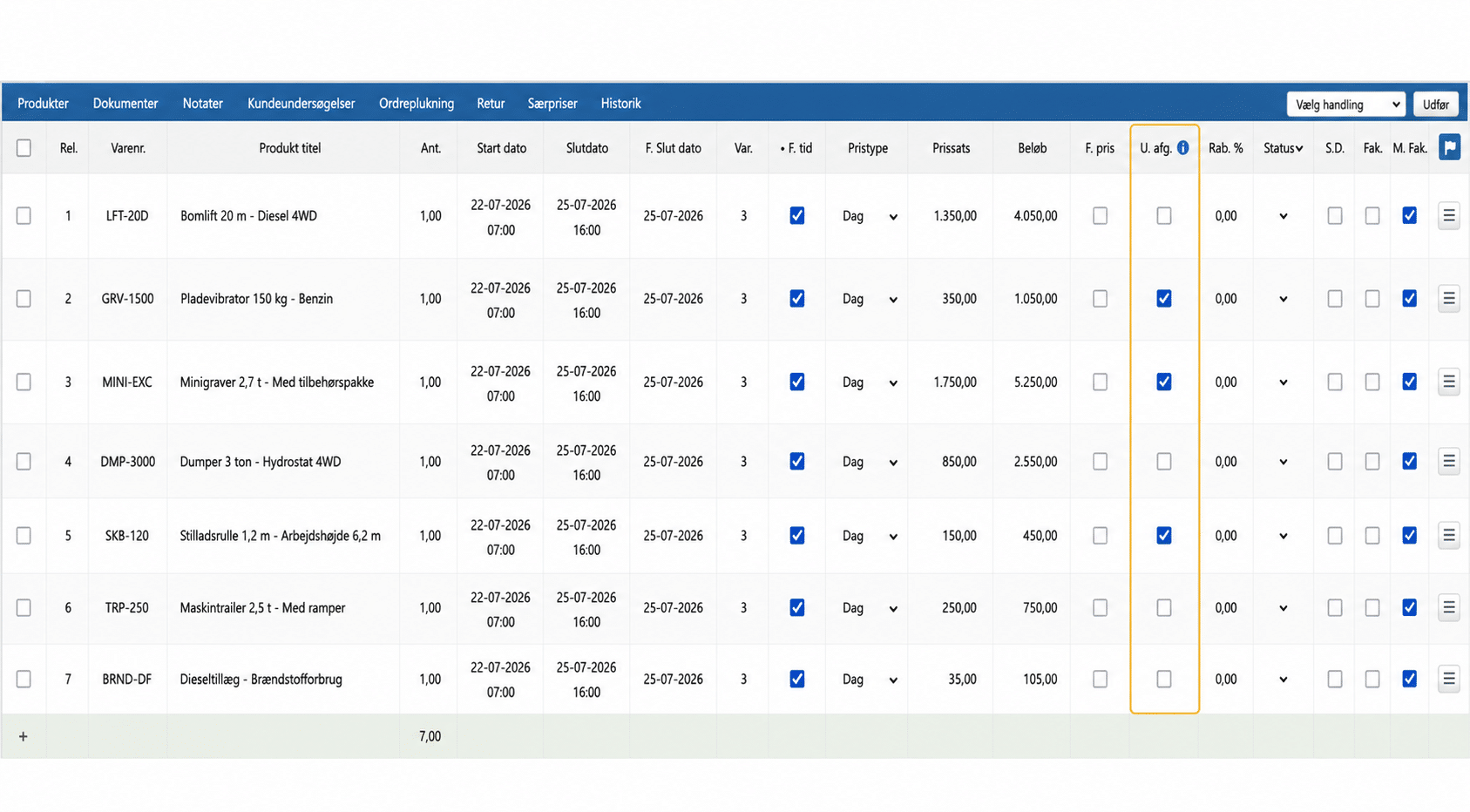Viewport: 1470px width, 812px height.
Task: Click the U. afg. info icon
Action: tap(1182, 148)
